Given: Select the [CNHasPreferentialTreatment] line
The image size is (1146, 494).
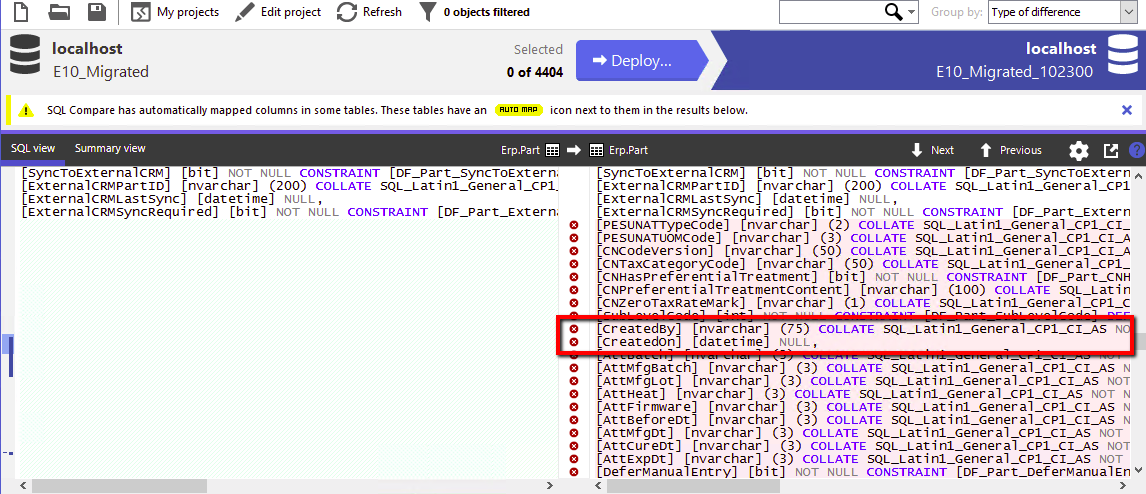Looking at the screenshot, I should click(864, 276).
